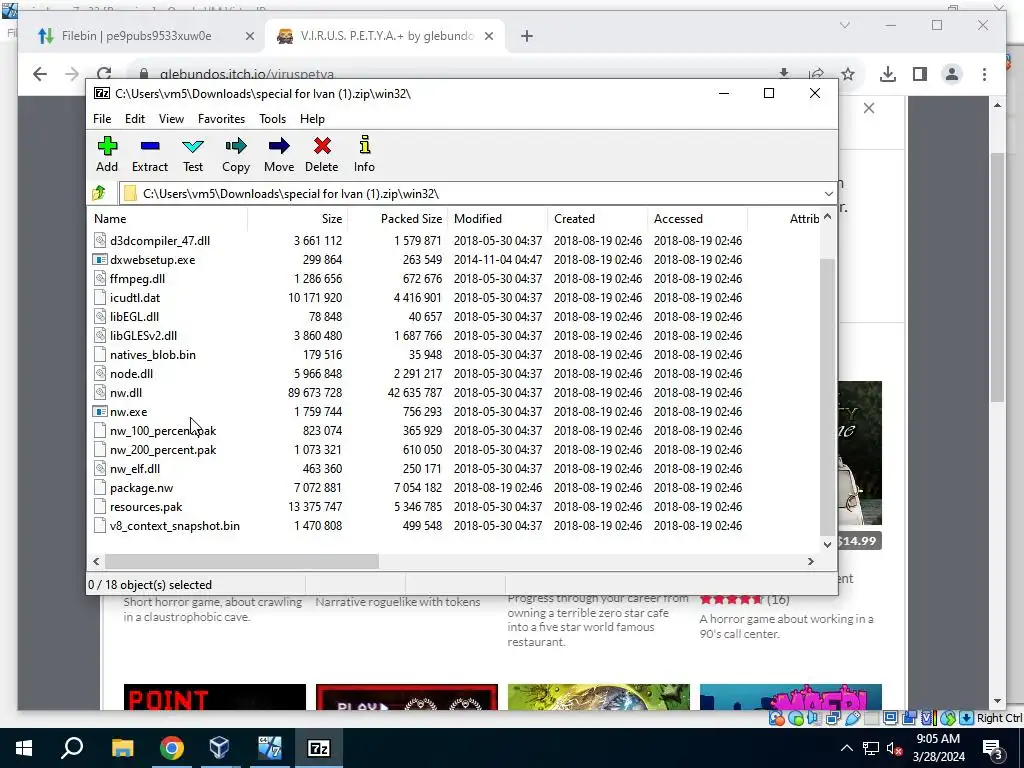Show hidden system tray icons
This screenshot has width=1024, height=768.
pos(846,748)
